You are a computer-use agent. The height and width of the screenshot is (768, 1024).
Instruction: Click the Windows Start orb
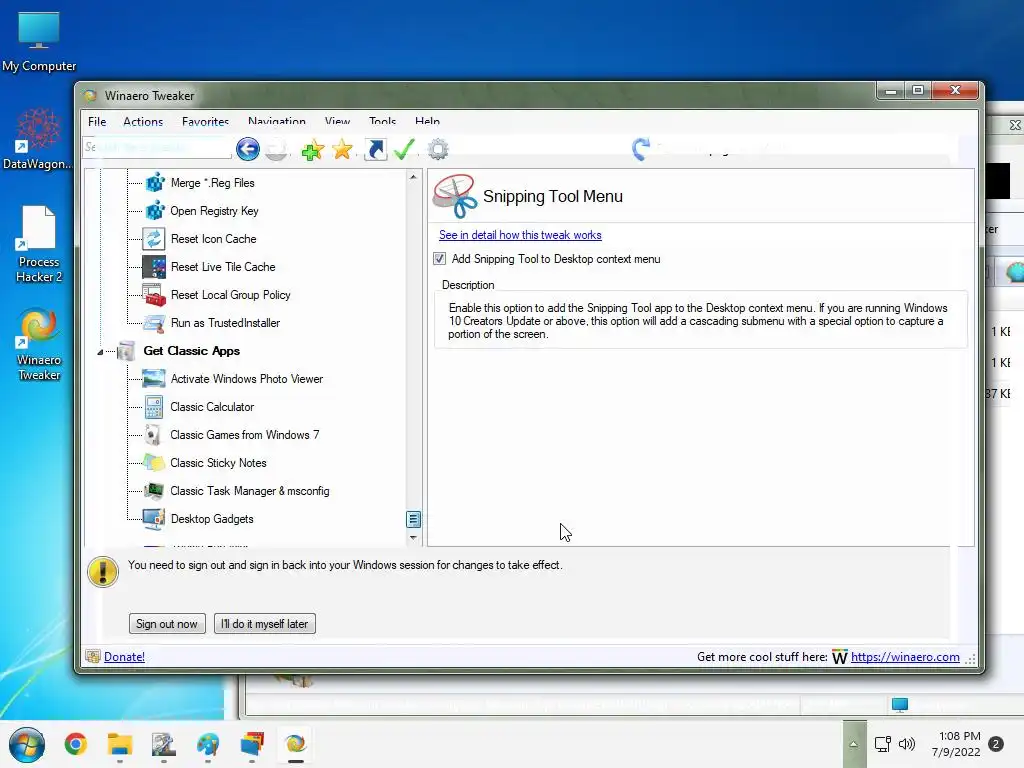click(27, 744)
